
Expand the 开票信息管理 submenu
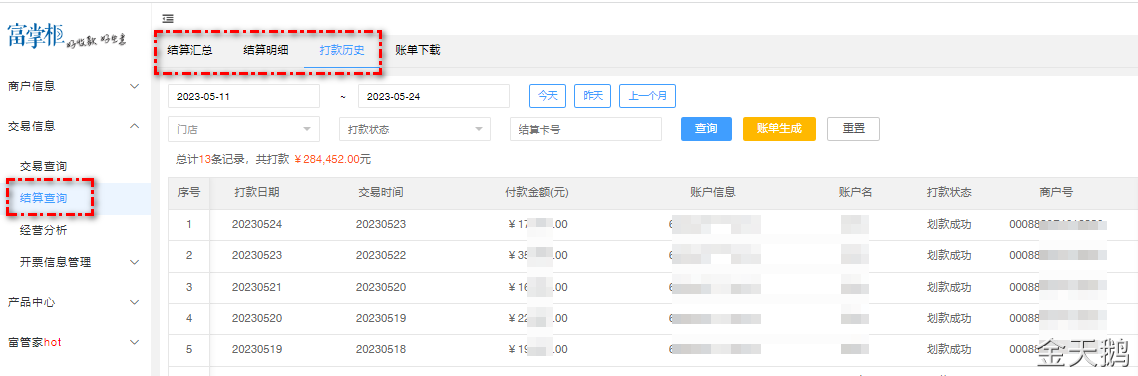pos(134,262)
